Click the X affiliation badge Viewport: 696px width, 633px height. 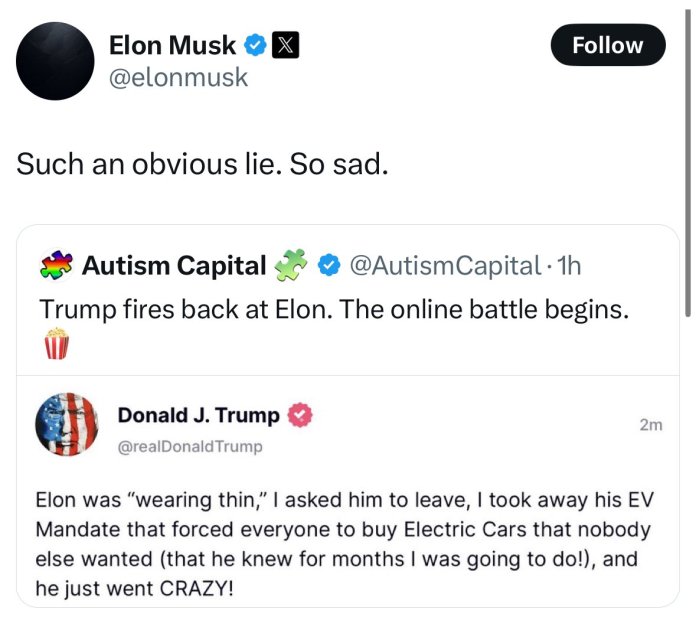[x=282, y=44]
